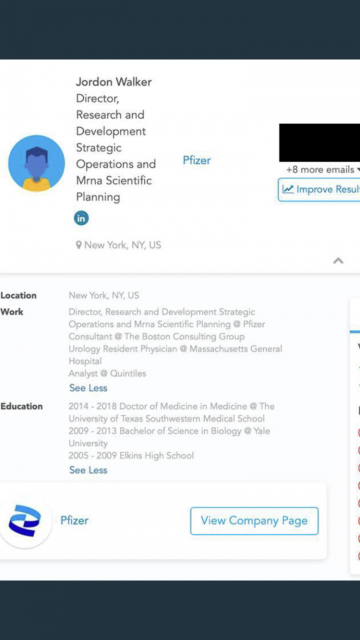Open the Pfizer link in company card
The height and width of the screenshot is (640, 360).
74,520
